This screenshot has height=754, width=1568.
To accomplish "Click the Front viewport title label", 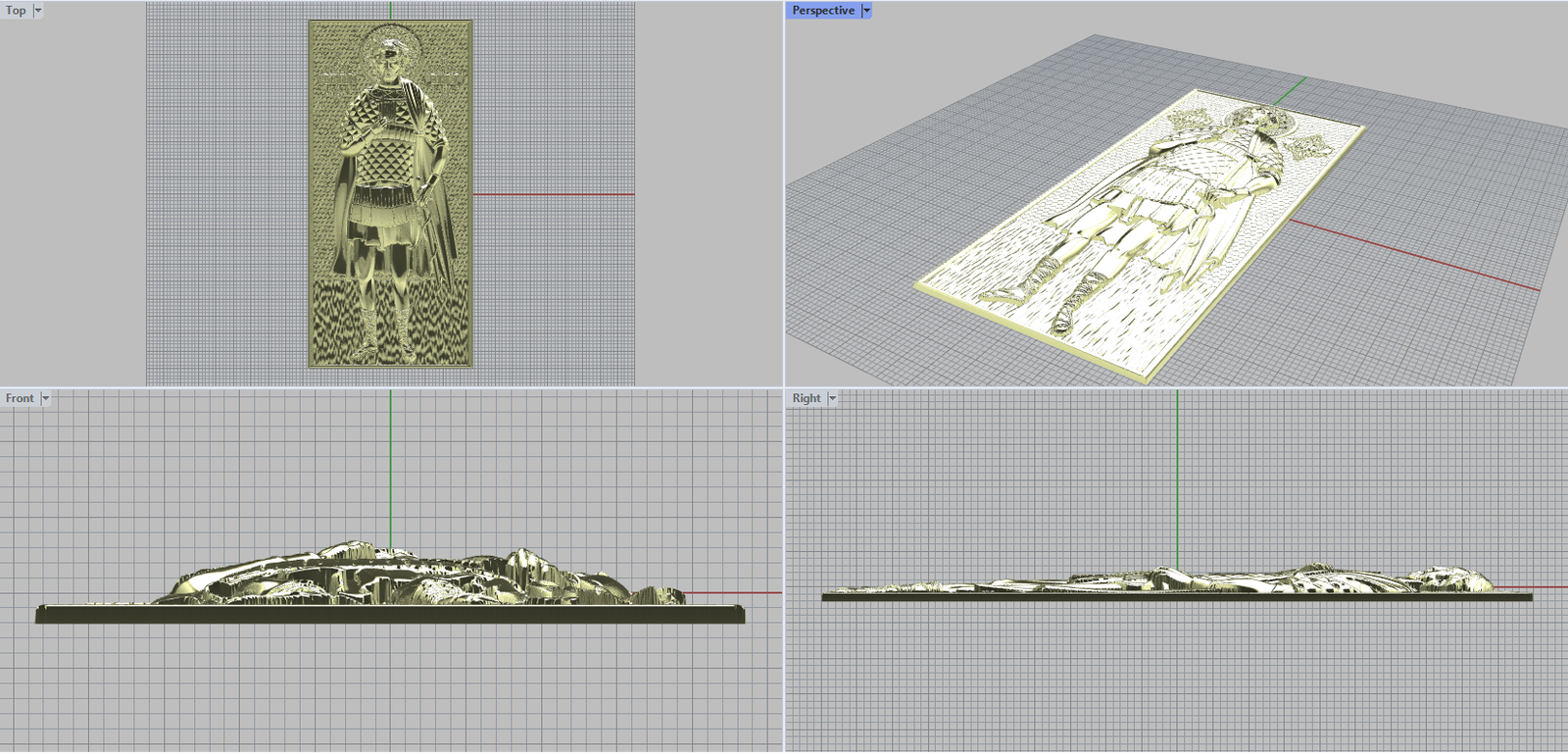I will [19, 398].
